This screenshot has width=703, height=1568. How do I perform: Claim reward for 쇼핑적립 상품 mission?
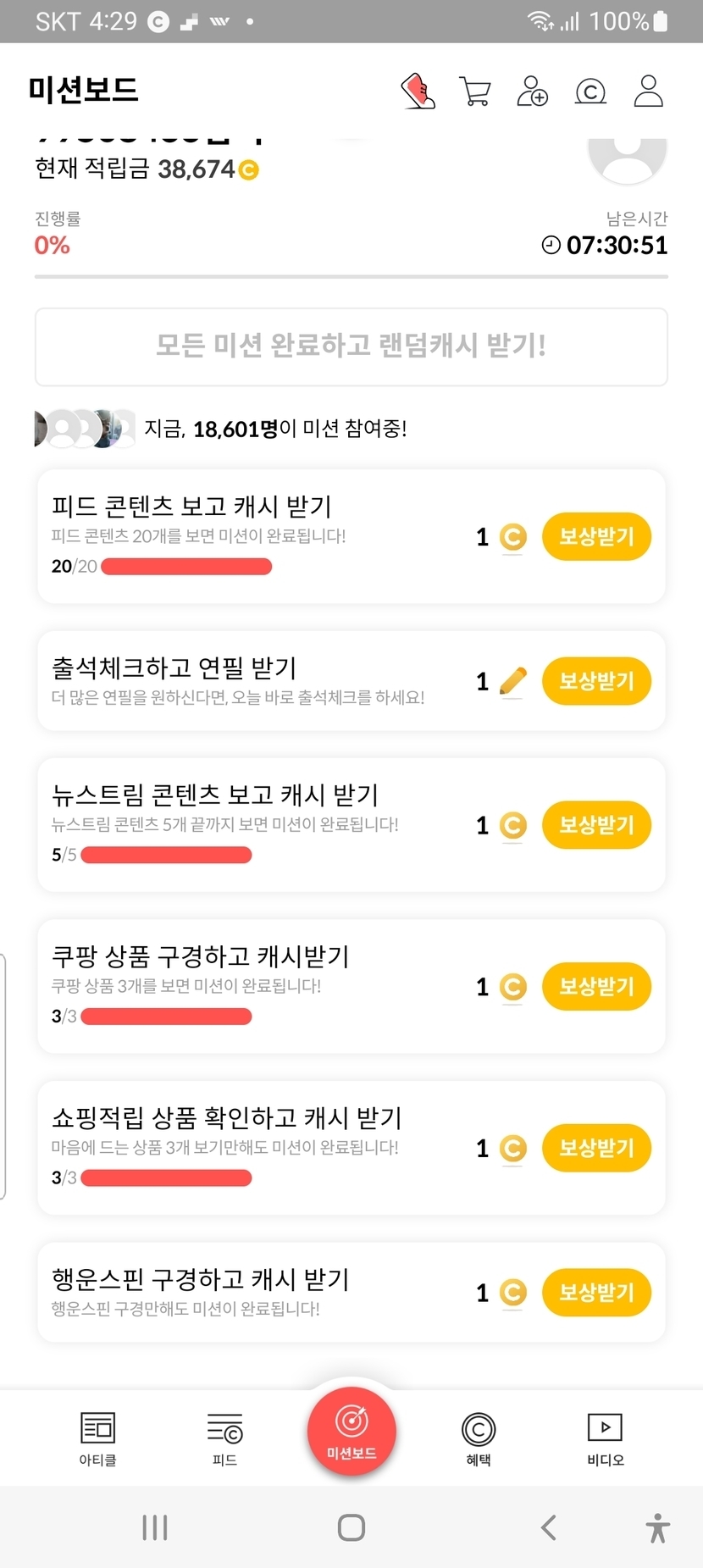point(596,1148)
